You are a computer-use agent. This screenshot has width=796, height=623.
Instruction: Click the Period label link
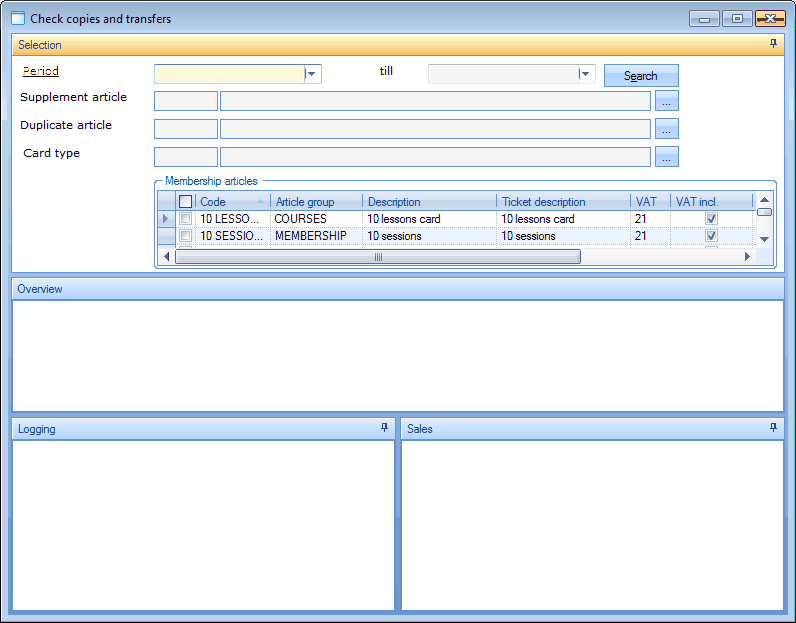pyautogui.click(x=41, y=71)
